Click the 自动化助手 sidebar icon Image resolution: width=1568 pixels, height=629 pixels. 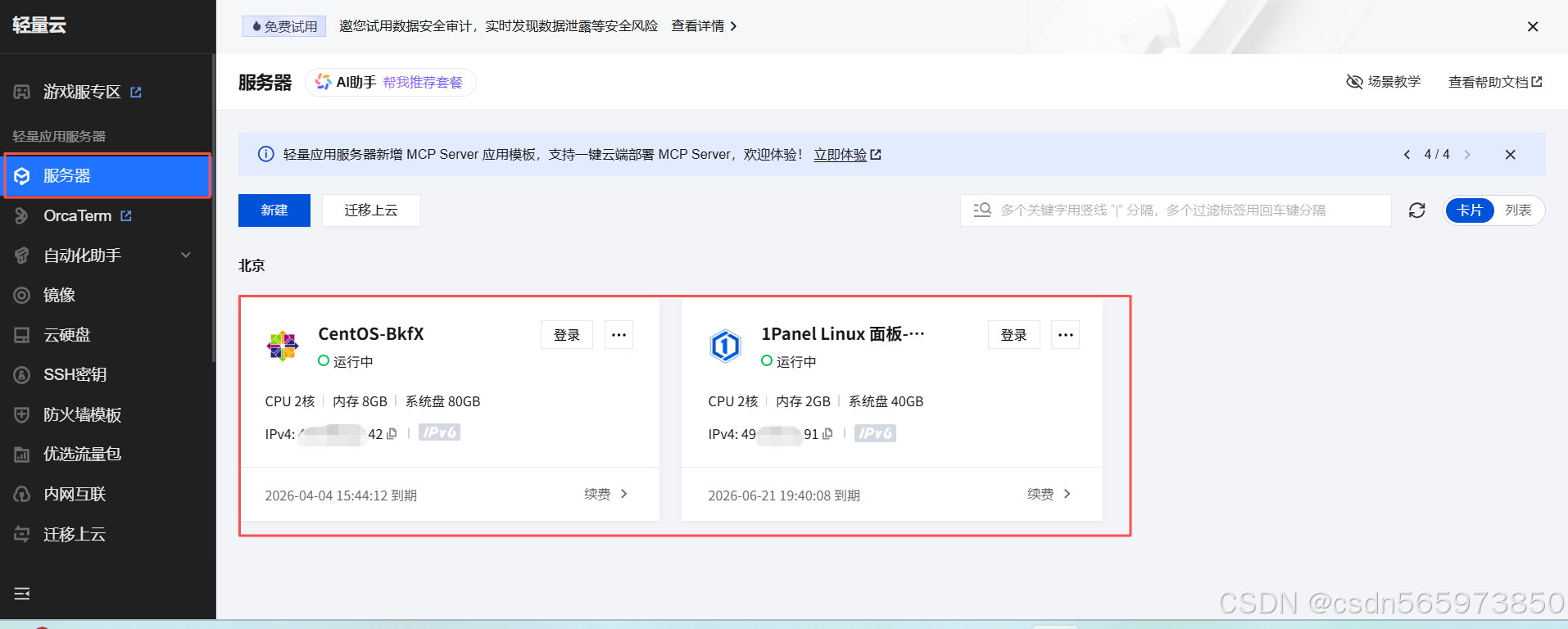click(22, 256)
